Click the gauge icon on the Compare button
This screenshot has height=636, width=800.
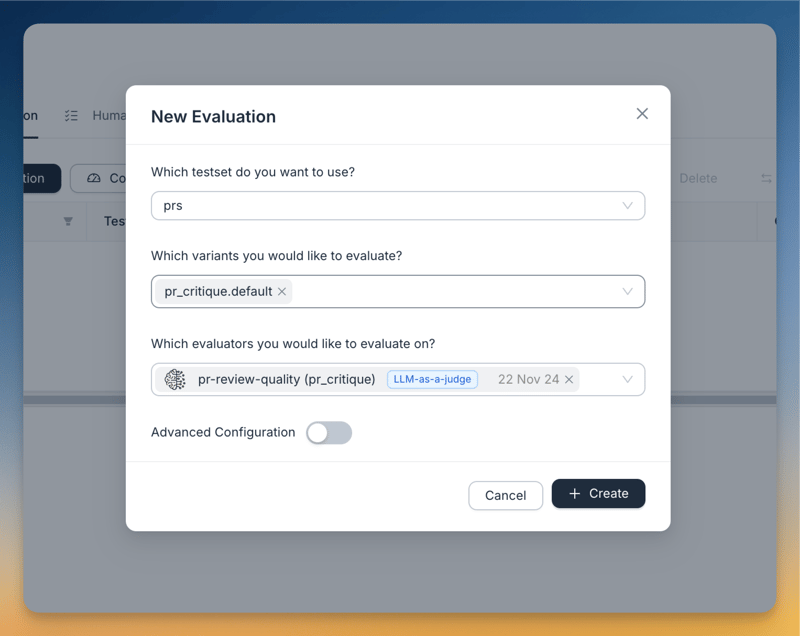click(x=96, y=178)
